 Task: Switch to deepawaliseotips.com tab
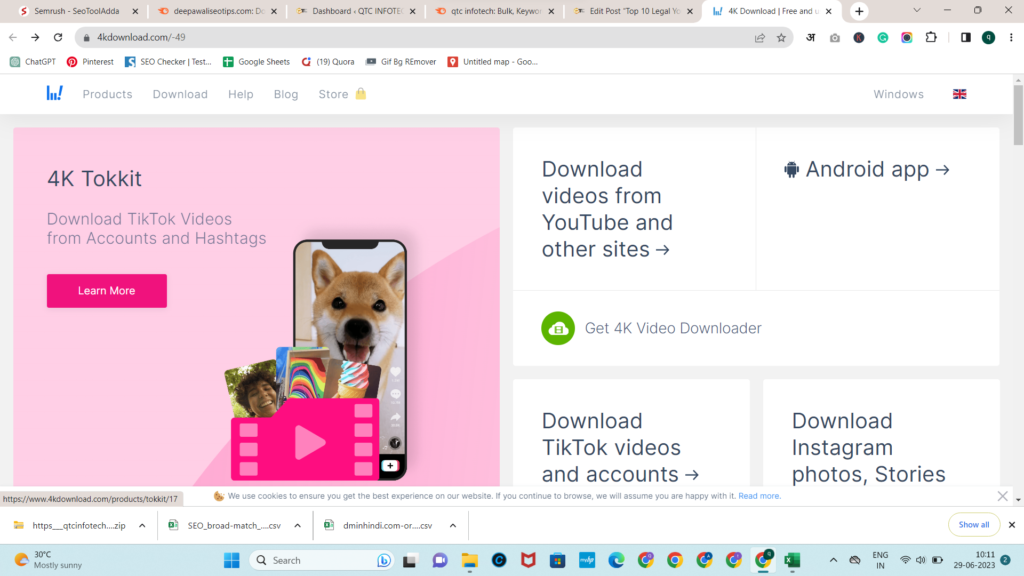[x=217, y=11]
